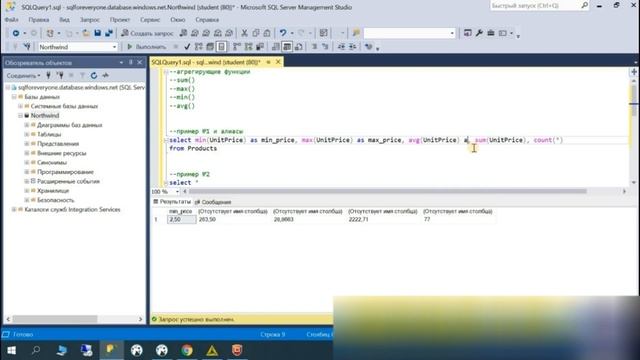Open the Окно menu
640x360 pixels.
point(178,20)
